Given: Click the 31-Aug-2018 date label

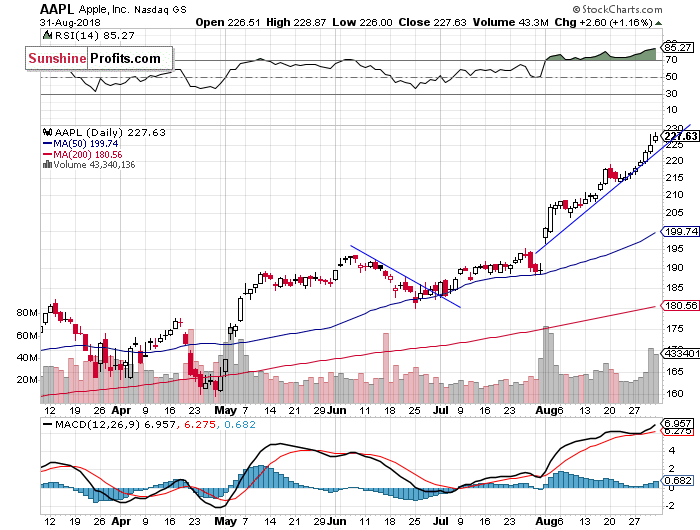Looking at the screenshot, I should 70,22.
